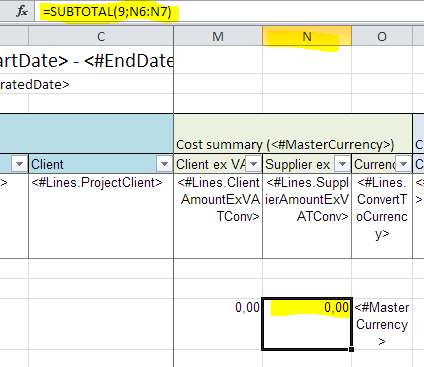Select the Client header cell
Screen dimensions: 424x367
tap(101, 164)
